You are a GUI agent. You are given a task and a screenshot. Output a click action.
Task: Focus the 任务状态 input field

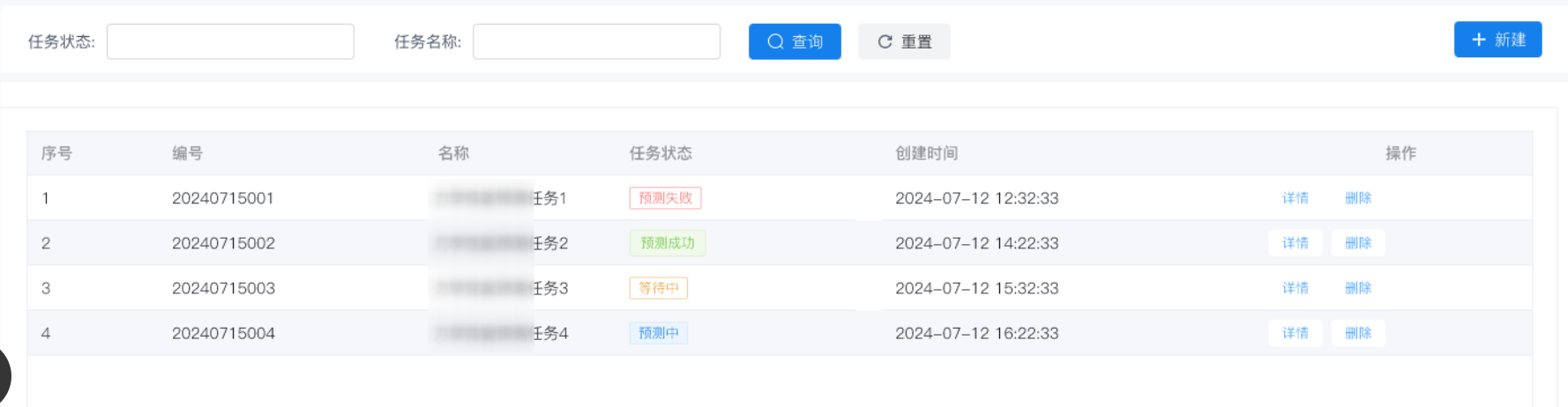tap(230, 41)
